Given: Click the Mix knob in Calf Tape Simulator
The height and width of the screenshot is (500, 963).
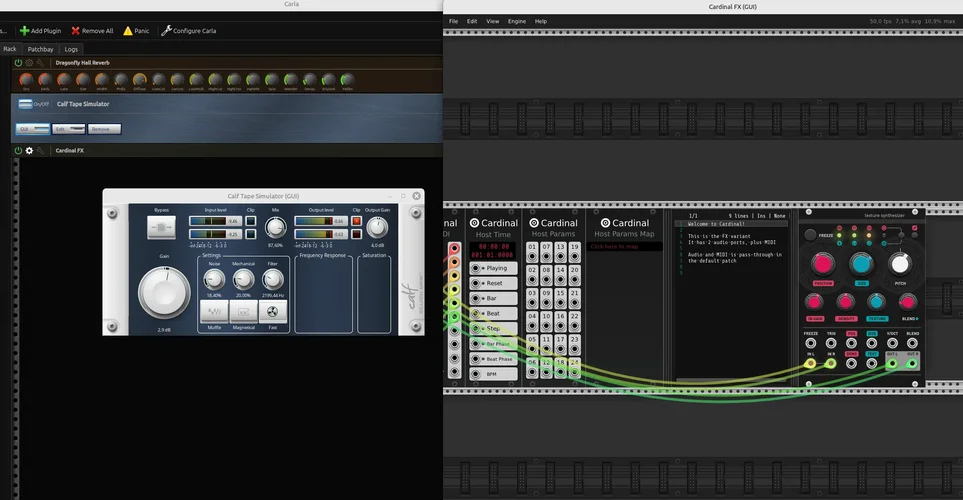Looking at the screenshot, I should pyautogui.click(x=275, y=228).
